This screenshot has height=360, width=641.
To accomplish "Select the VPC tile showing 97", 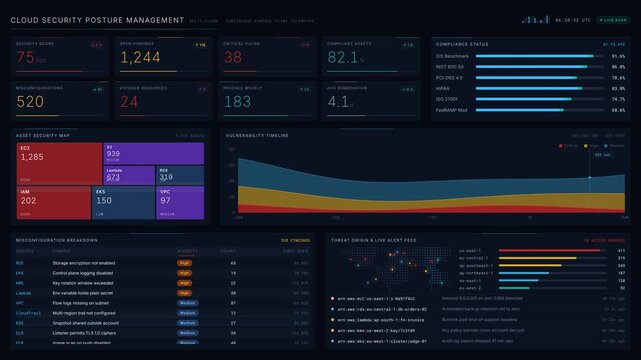I will click(x=180, y=203).
